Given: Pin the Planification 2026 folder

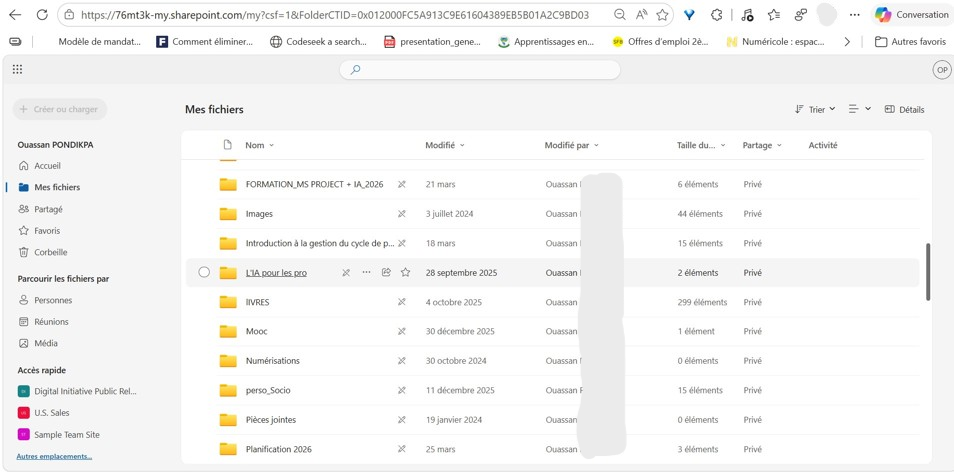Looking at the screenshot, I should pos(402,449).
